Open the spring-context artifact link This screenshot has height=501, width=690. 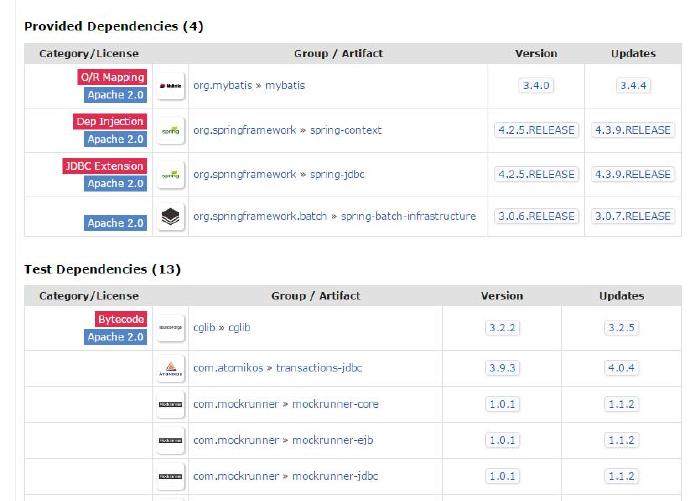[346, 130]
